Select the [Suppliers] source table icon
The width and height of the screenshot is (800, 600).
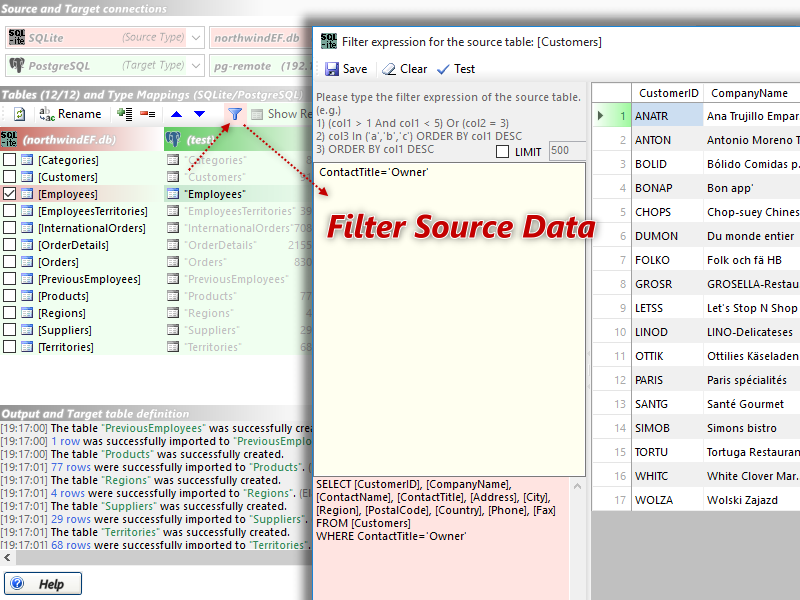pyautogui.click(x=27, y=330)
